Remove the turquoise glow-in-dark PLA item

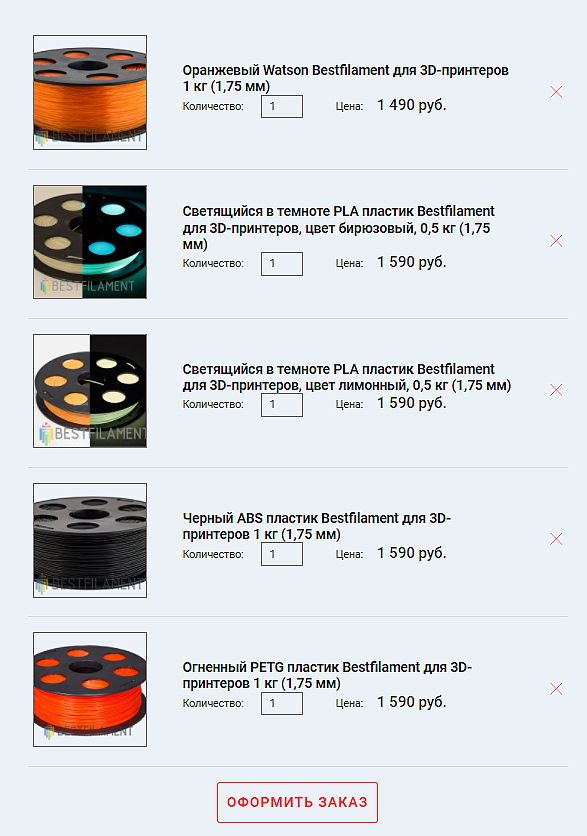click(556, 241)
